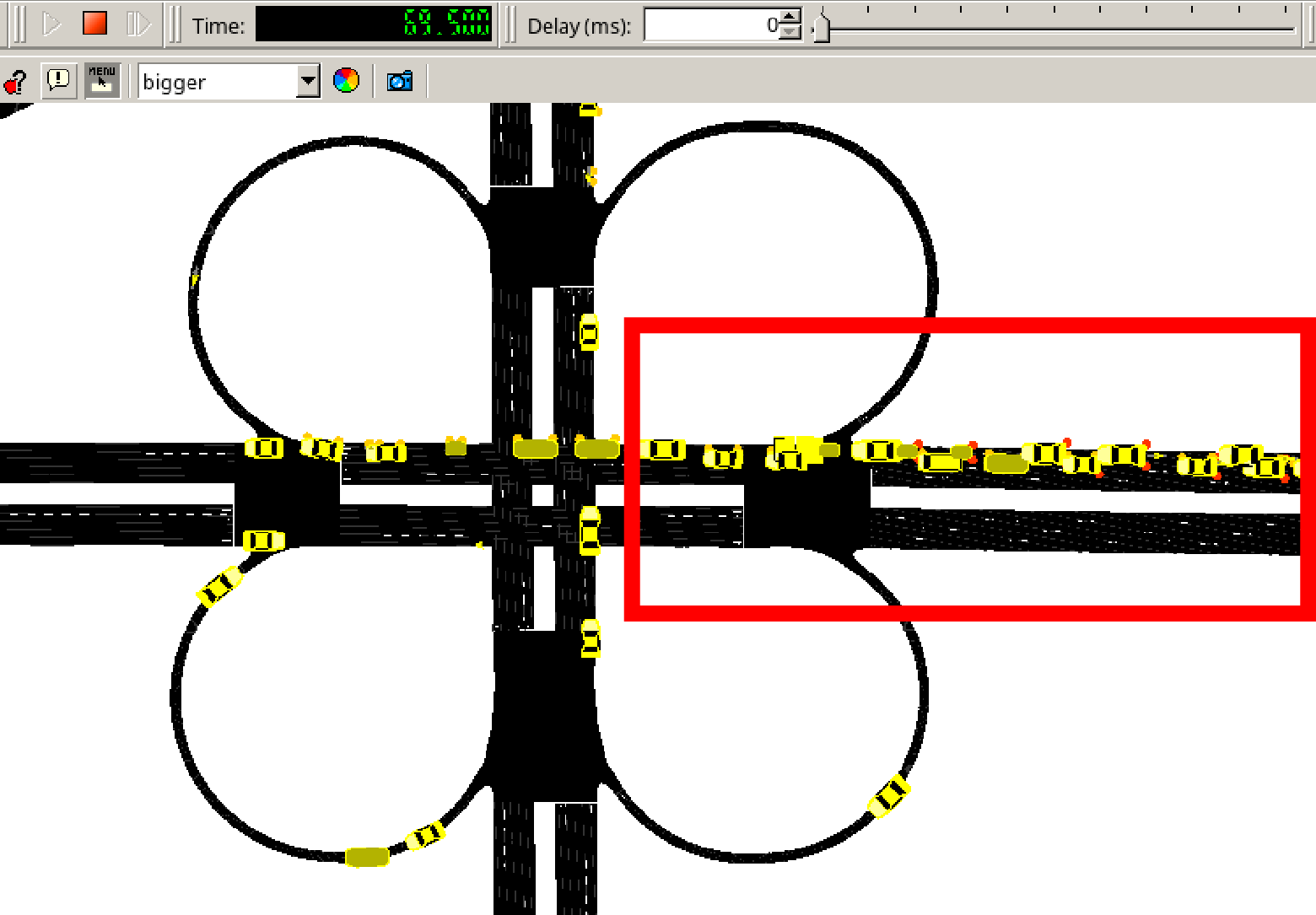Click the toolbar grip before Delay label

pos(510,24)
